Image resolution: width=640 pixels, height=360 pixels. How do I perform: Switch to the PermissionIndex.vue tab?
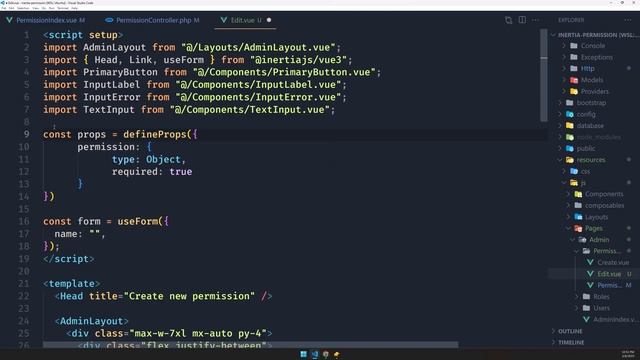point(46,20)
